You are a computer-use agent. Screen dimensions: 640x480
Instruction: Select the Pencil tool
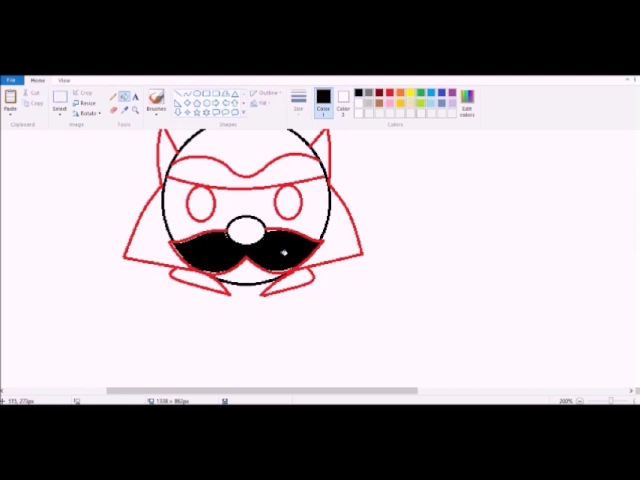(x=113, y=97)
